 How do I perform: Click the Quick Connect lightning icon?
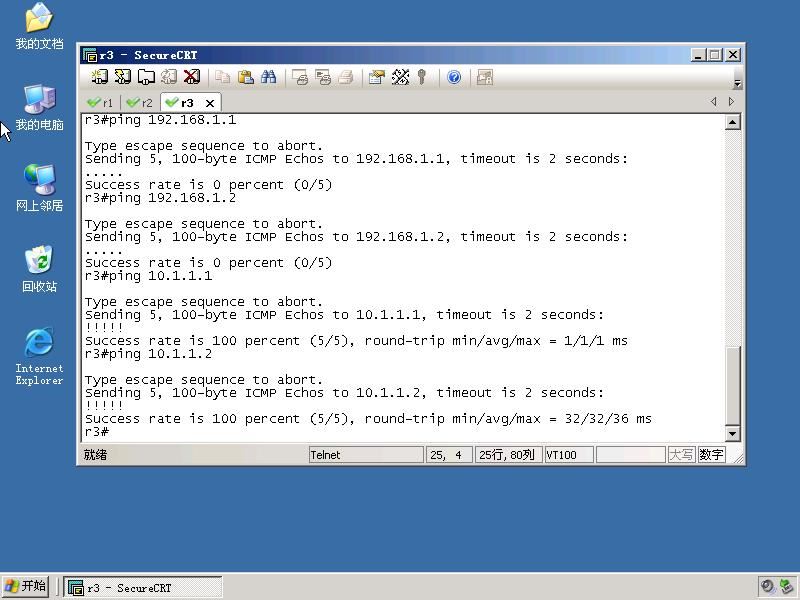click(122, 77)
